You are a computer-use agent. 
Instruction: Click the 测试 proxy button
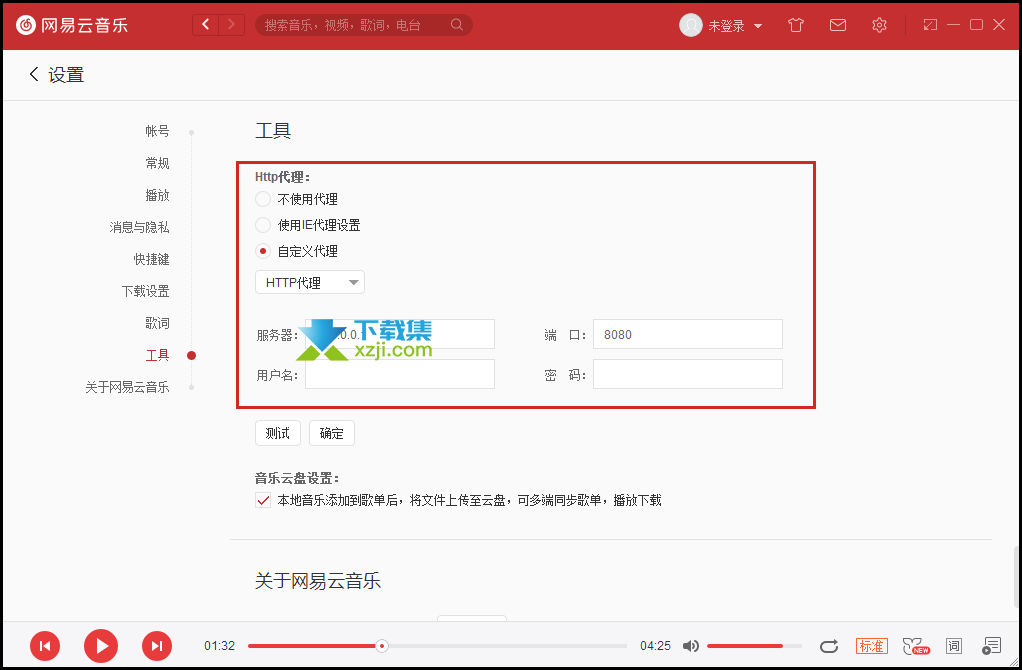coord(278,433)
